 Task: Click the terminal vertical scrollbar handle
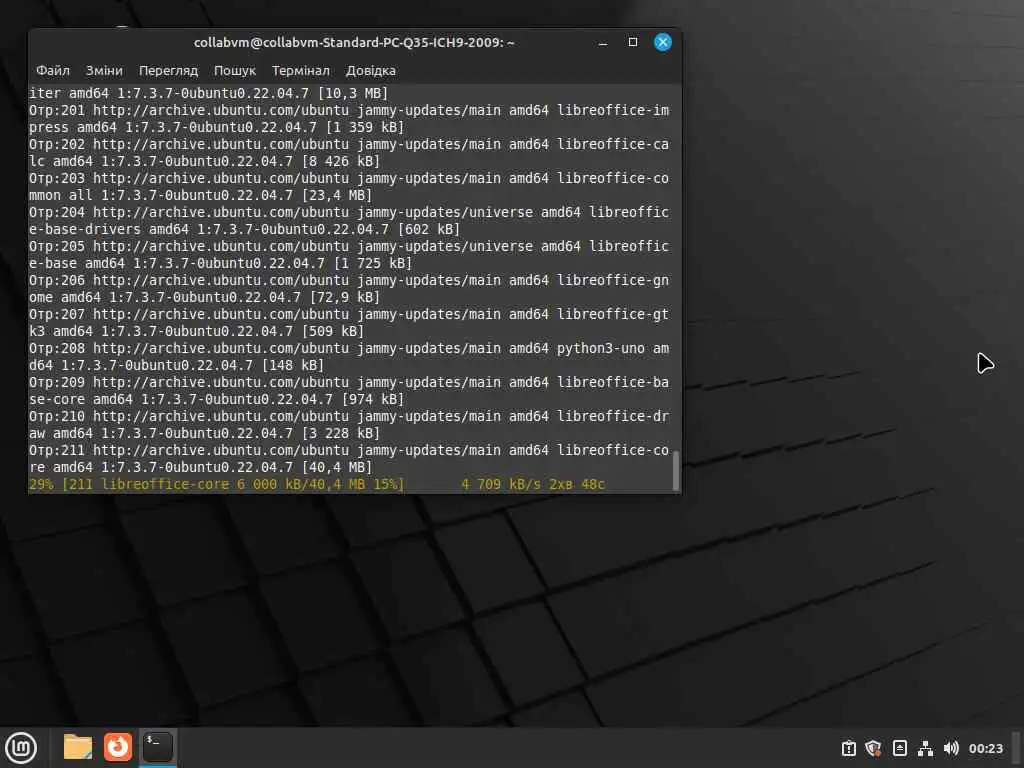tap(675, 470)
